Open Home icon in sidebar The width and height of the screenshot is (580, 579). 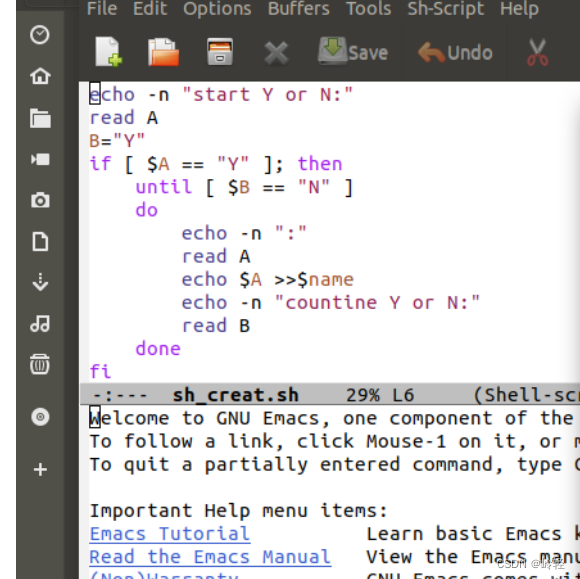click(x=40, y=76)
